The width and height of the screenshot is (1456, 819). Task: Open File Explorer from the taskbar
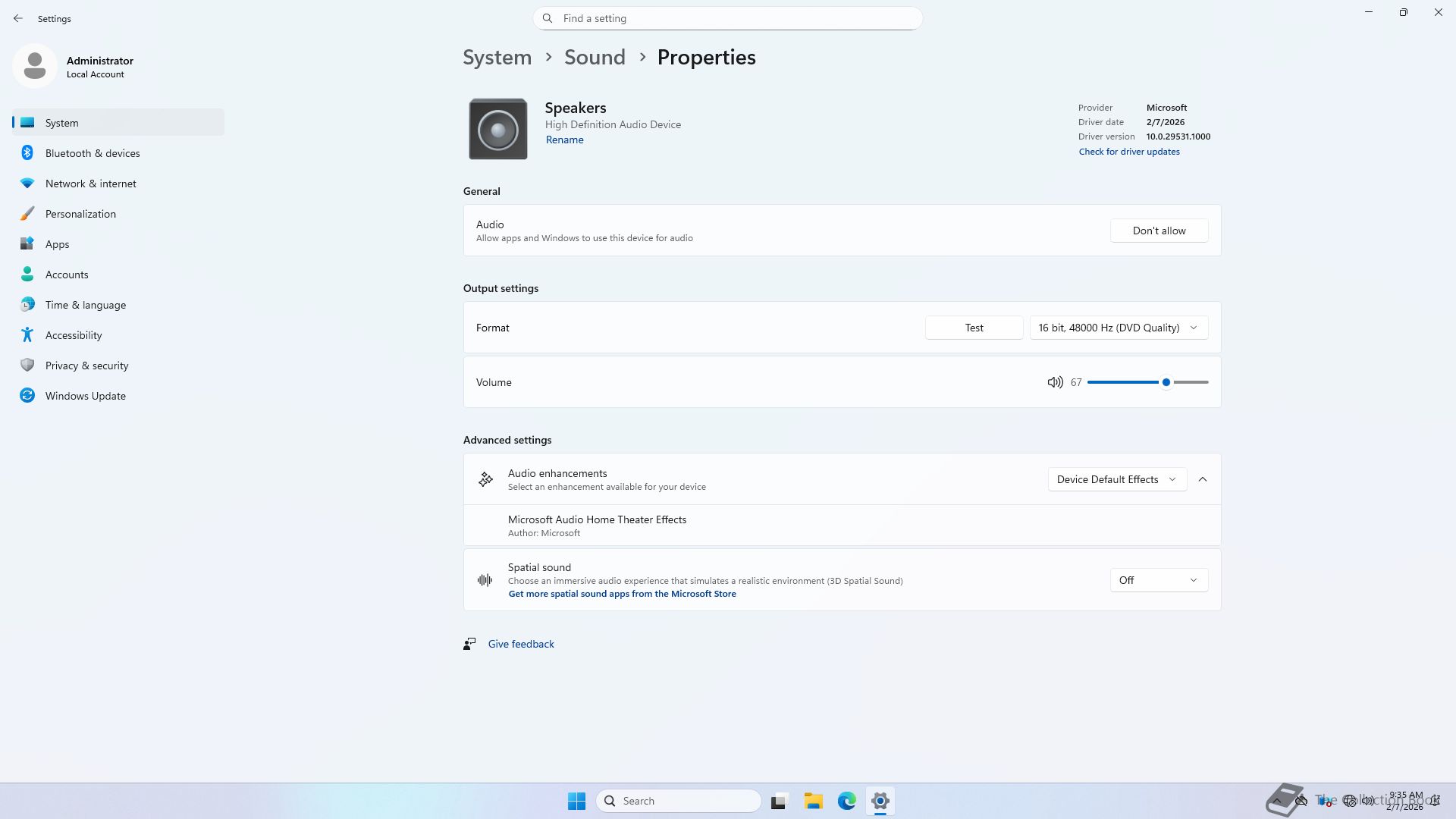[x=813, y=801]
